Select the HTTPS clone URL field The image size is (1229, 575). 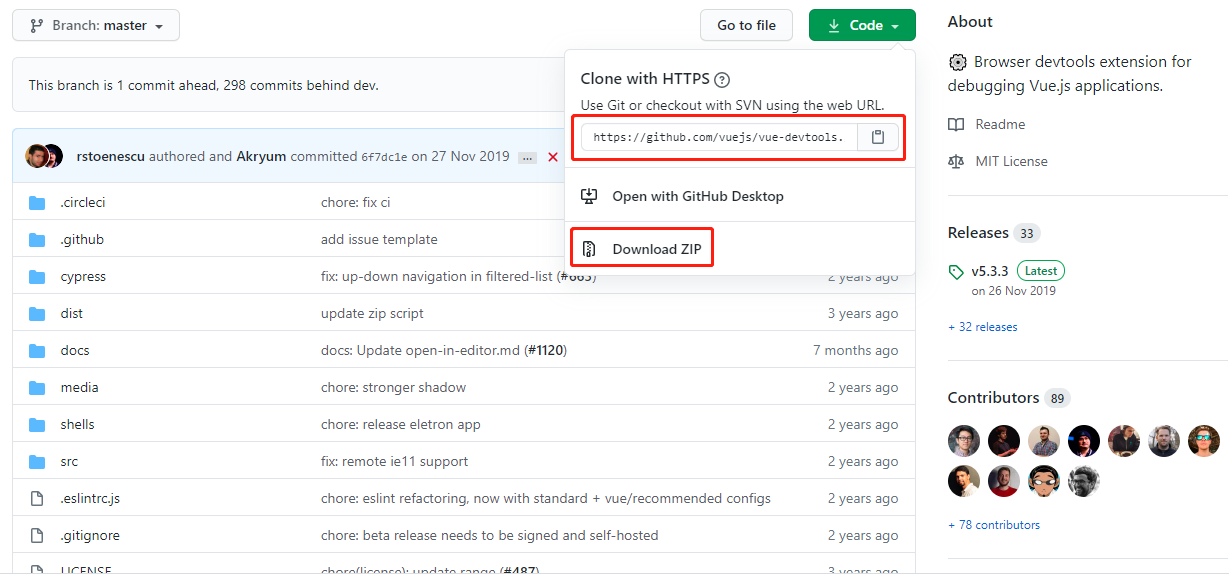tap(719, 137)
